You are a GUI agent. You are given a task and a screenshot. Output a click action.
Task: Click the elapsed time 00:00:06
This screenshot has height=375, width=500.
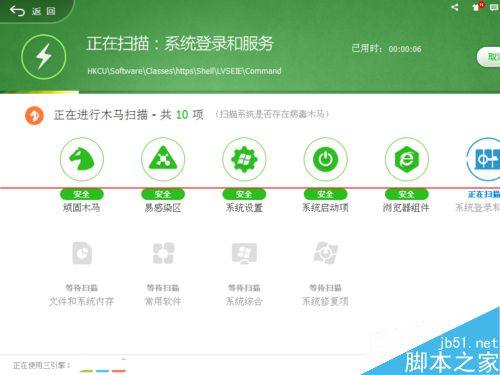405,49
